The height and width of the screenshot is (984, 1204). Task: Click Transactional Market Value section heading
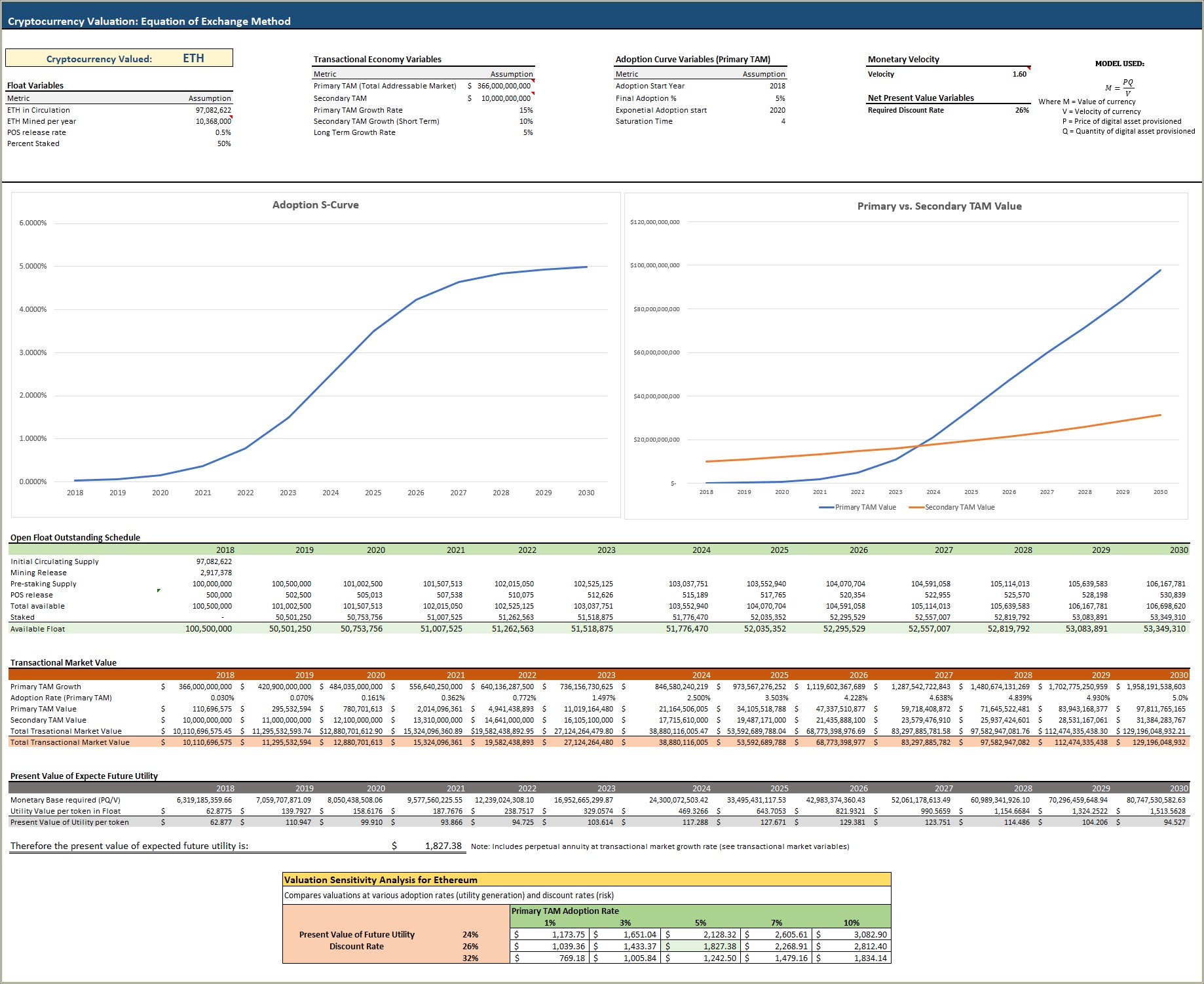click(64, 662)
